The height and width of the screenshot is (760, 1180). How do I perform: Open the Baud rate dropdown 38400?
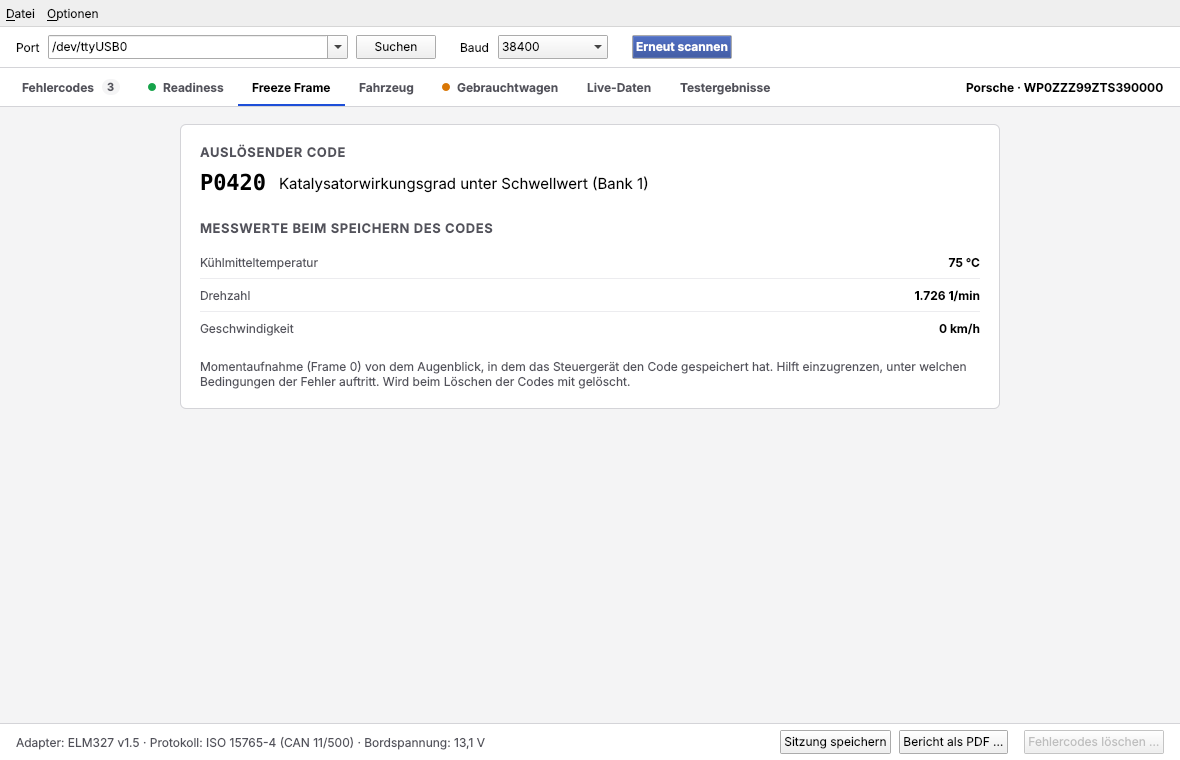pyautogui.click(x=552, y=47)
